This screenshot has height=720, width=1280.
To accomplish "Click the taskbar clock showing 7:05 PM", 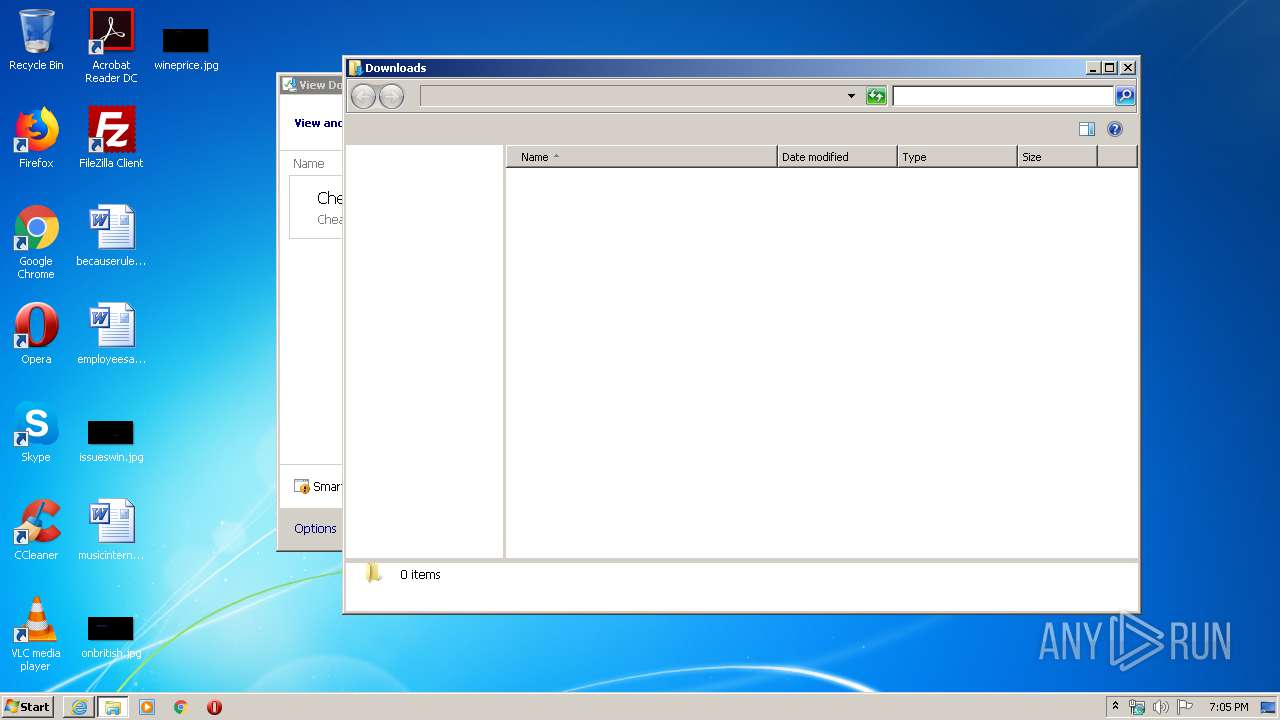I will tap(1228, 707).
